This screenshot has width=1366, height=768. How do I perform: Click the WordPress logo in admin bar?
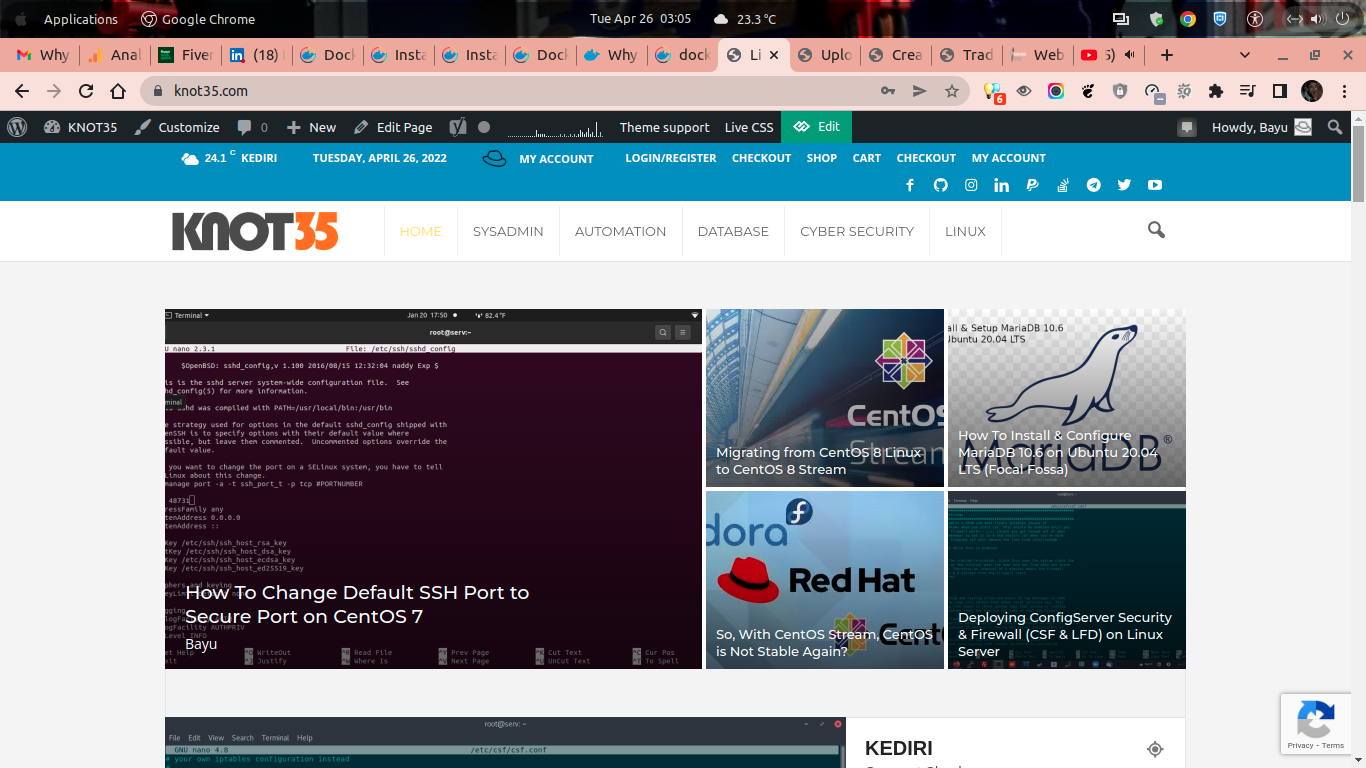17,127
